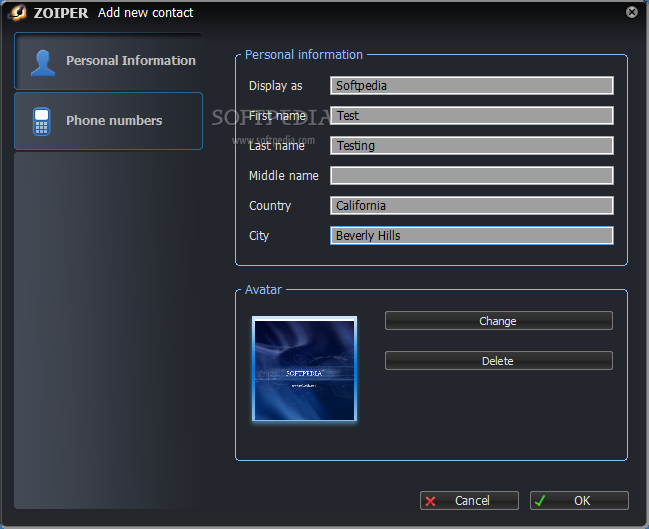Click the 'City' label text

pos(259,236)
